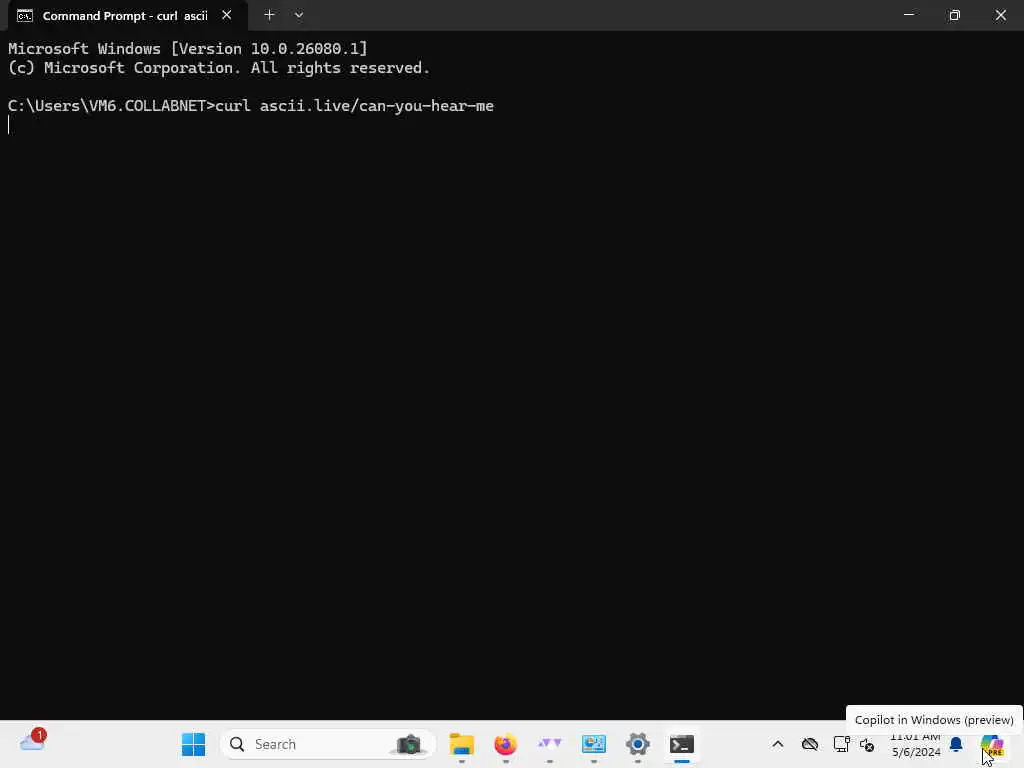Image resolution: width=1024 pixels, height=768 pixels.
Task: Click the taskbar Search box
Action: click(x=327, y=744)
